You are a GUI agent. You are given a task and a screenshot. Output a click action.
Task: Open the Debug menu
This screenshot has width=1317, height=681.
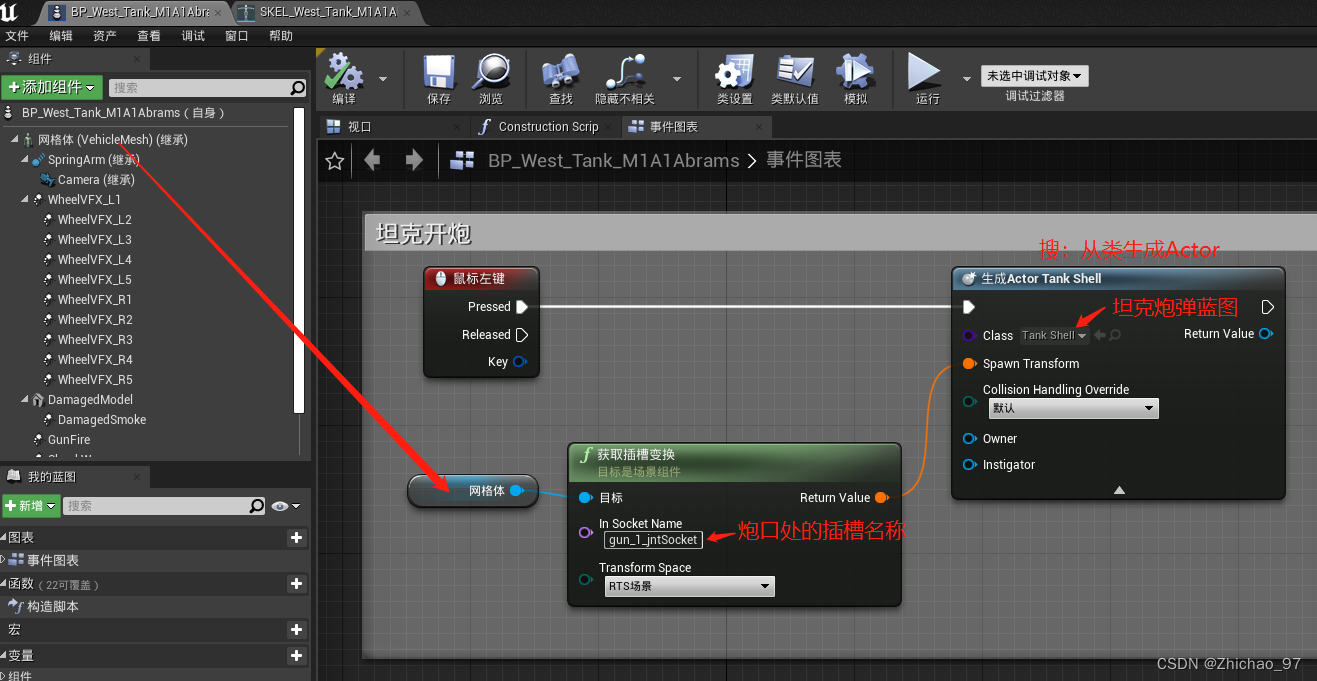[x=193, y=36]
